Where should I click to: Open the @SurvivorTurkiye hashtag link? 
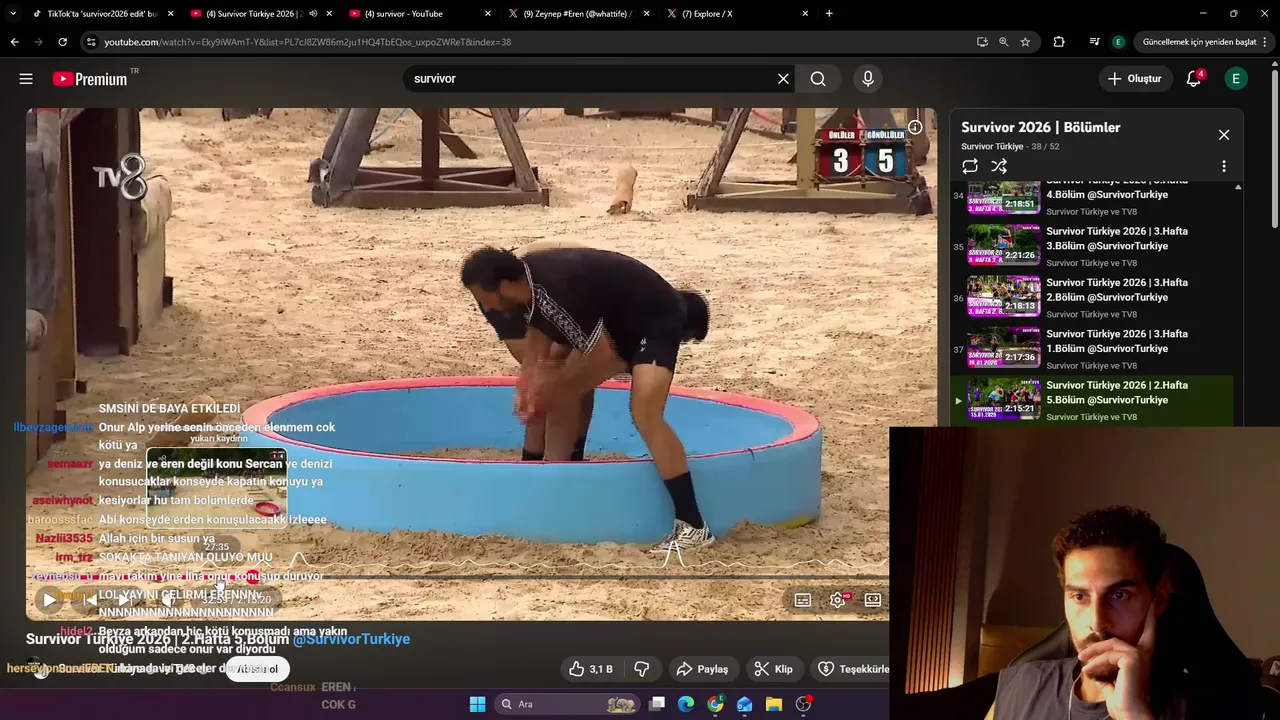point(351,639)
